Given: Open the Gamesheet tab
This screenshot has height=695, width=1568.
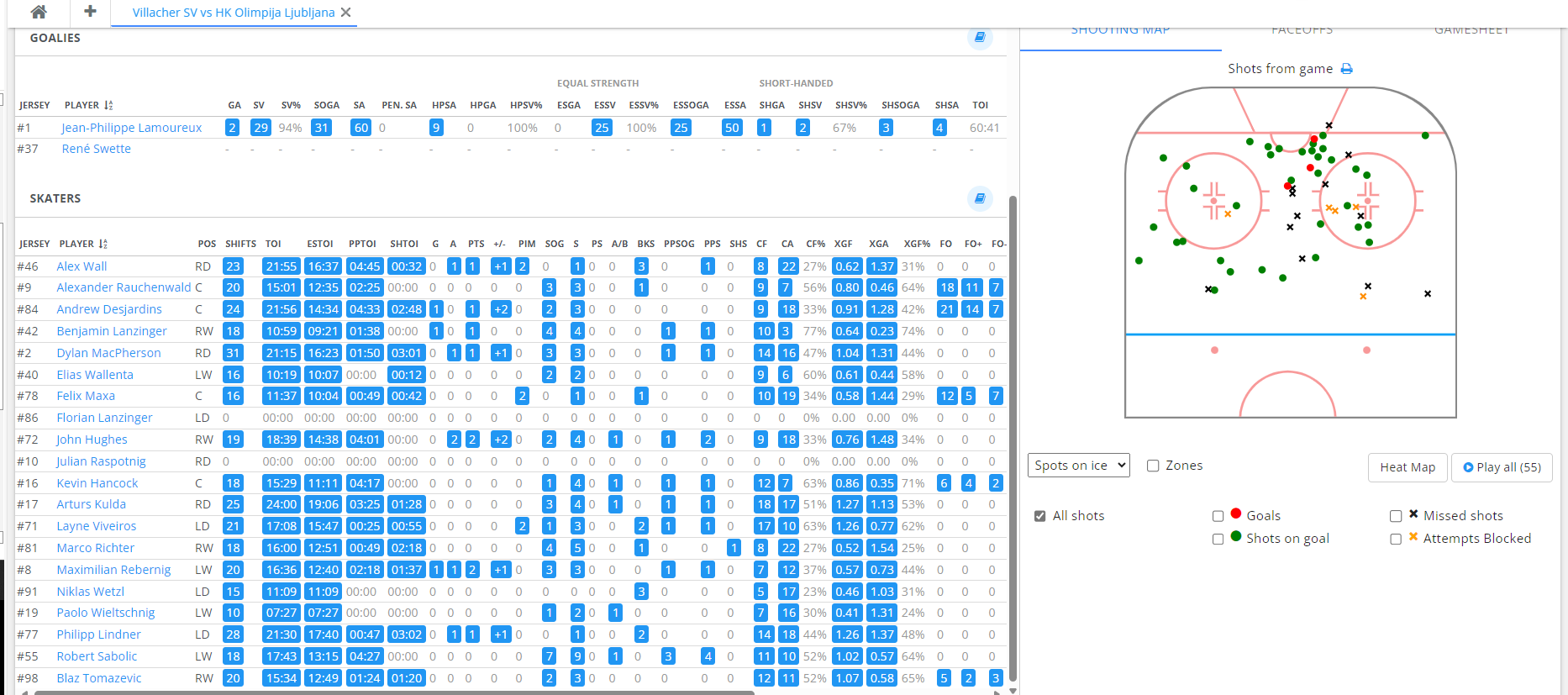Looking at the screenshot, I should coord(1471,31).
